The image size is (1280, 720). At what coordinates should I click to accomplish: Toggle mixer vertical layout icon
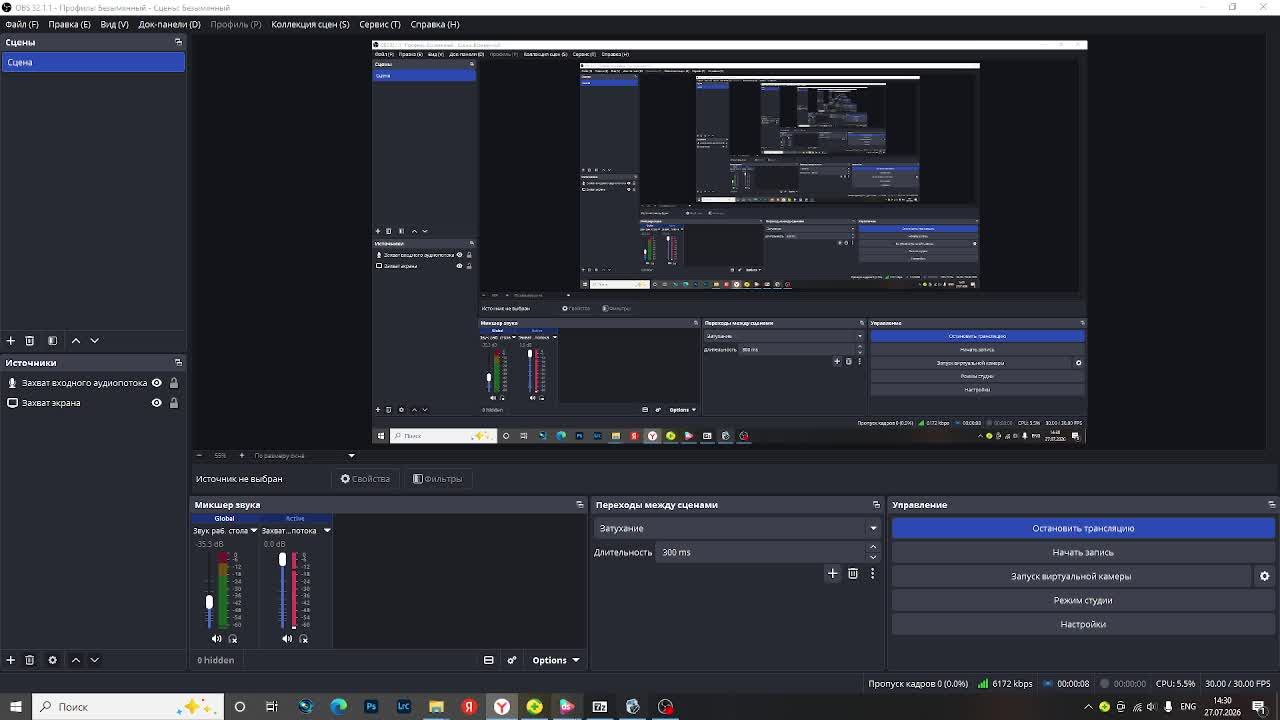(x=488, y=660)
